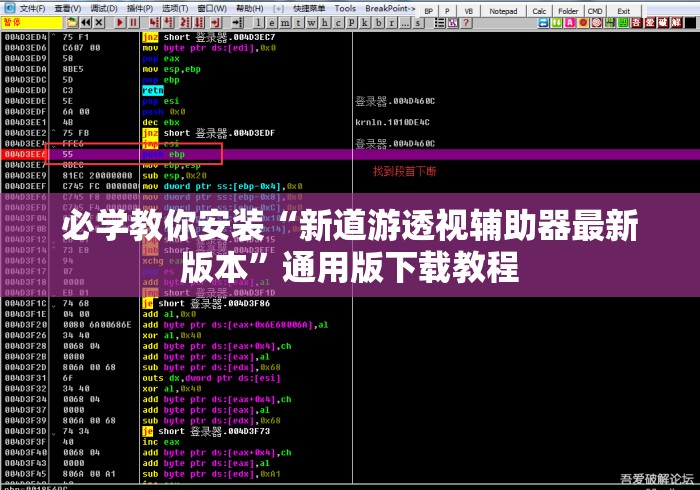Image resolution: width=700 pixels, height=490 pixels.
Task: Click the comment 'krnln.1010DE4C'
Action: [x=392, y=122]
